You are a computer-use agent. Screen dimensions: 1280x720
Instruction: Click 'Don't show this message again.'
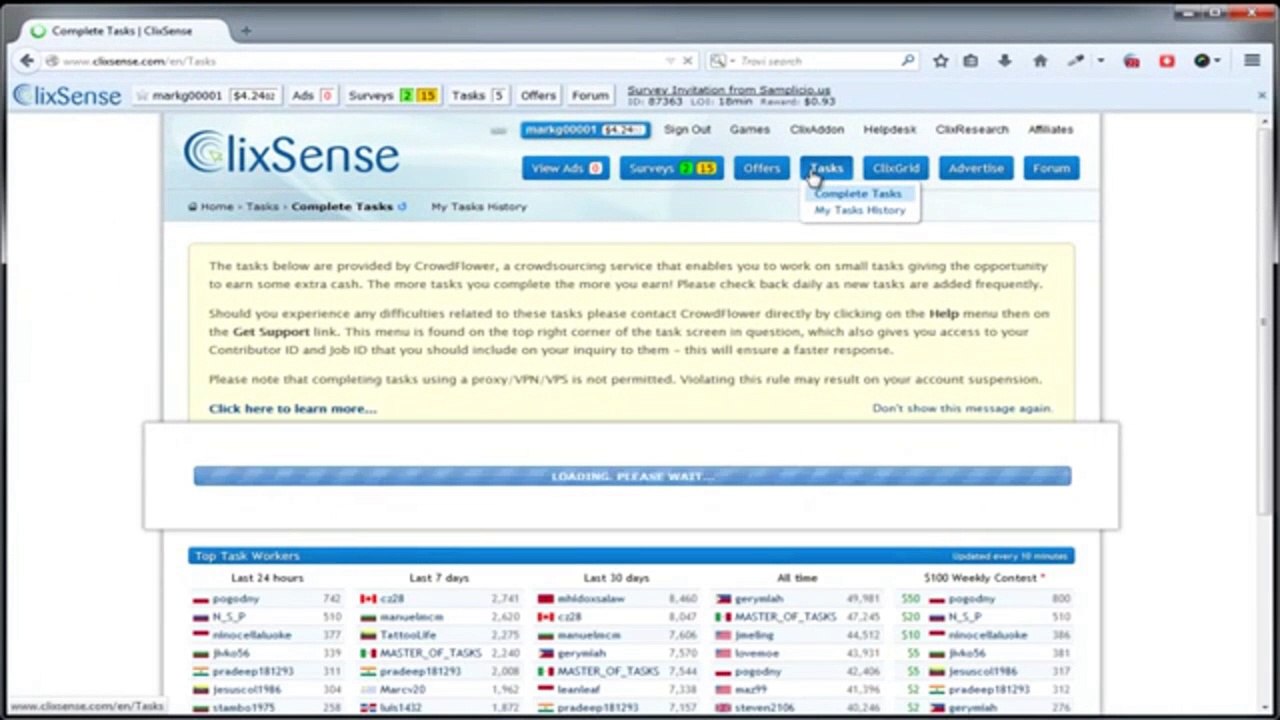[962, 409]
